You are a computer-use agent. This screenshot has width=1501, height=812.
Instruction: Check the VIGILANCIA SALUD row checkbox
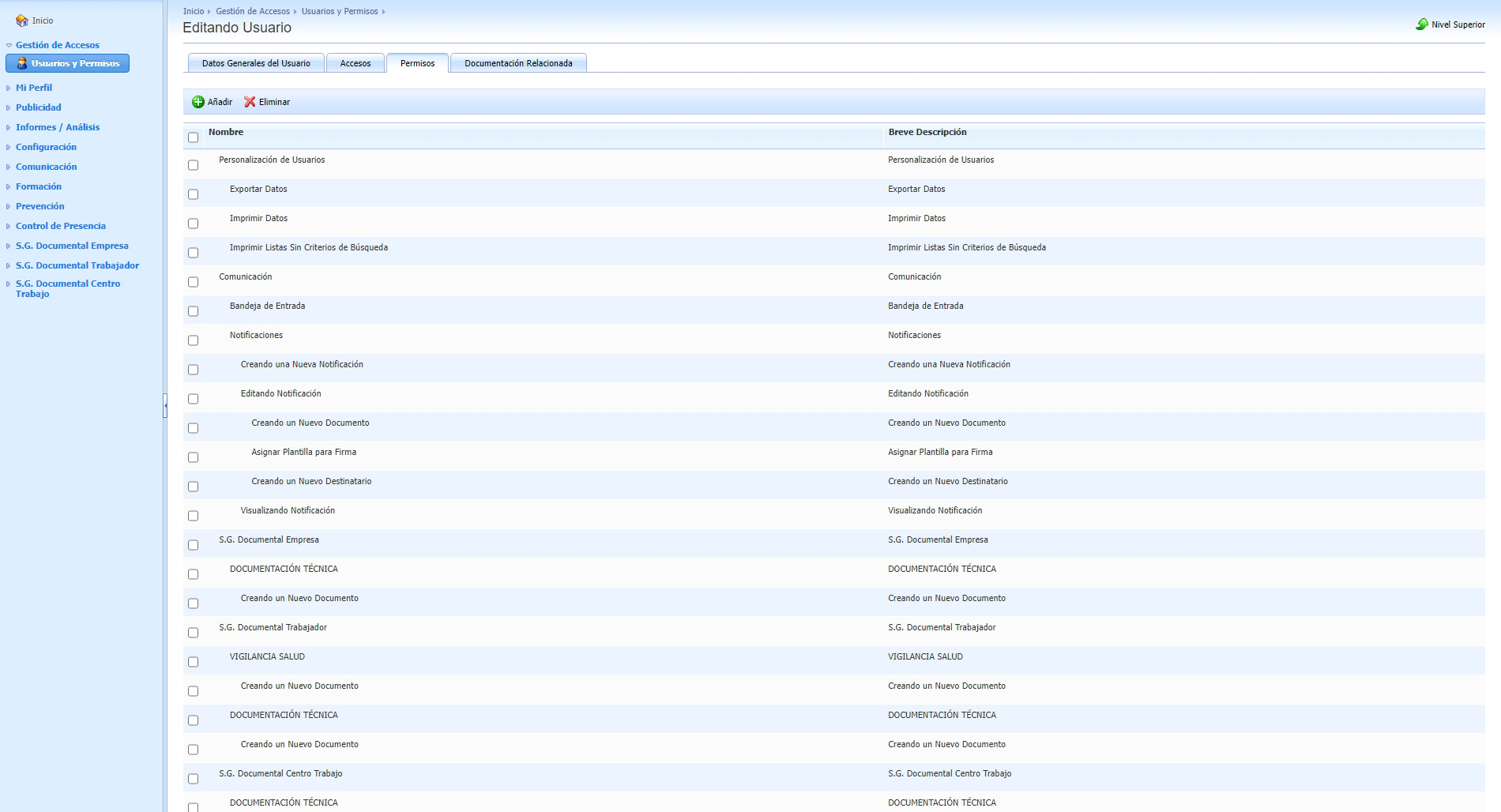tap(193, 662)
